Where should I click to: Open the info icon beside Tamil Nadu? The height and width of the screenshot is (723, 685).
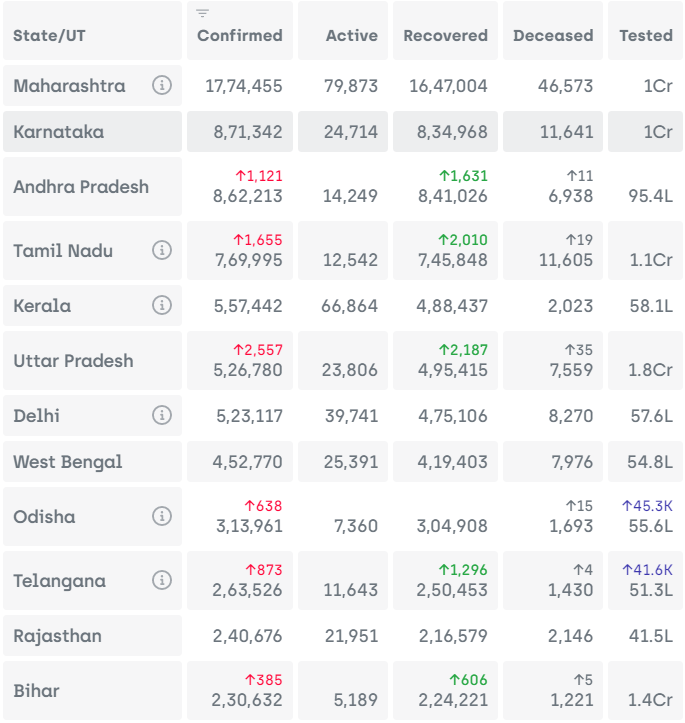161,250
